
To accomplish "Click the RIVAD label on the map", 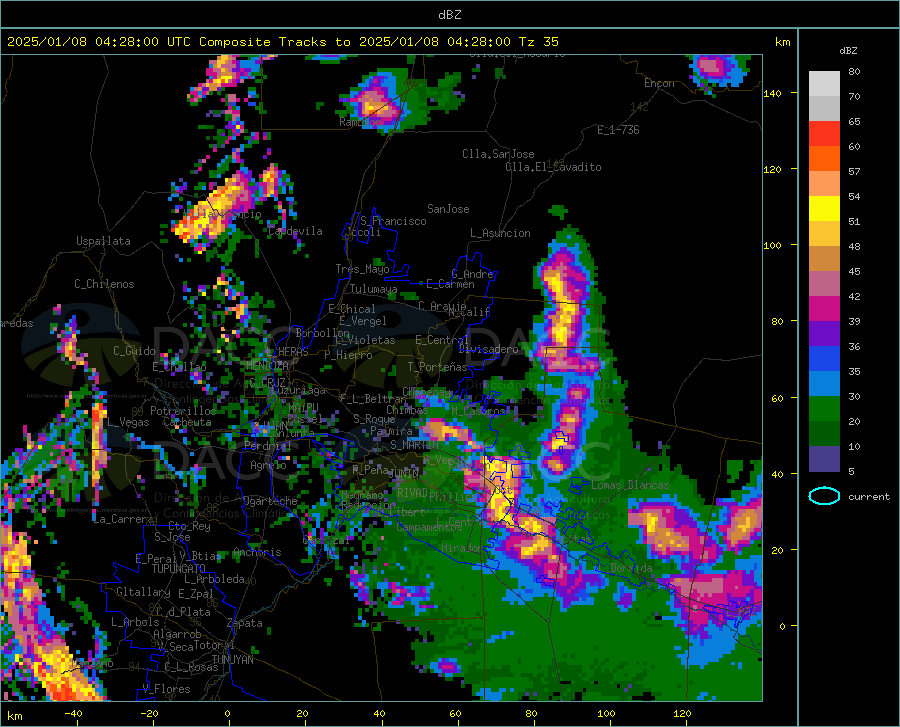I will (412, 493).
